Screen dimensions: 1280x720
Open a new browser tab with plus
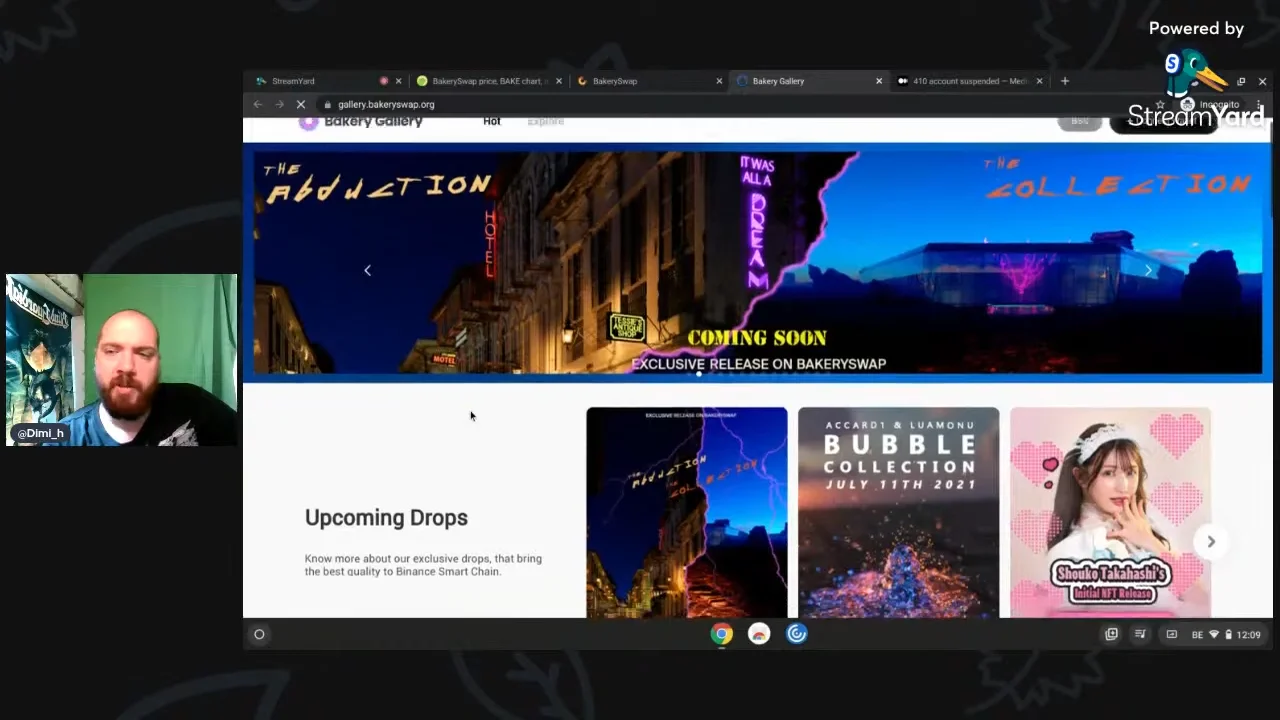1064,81
